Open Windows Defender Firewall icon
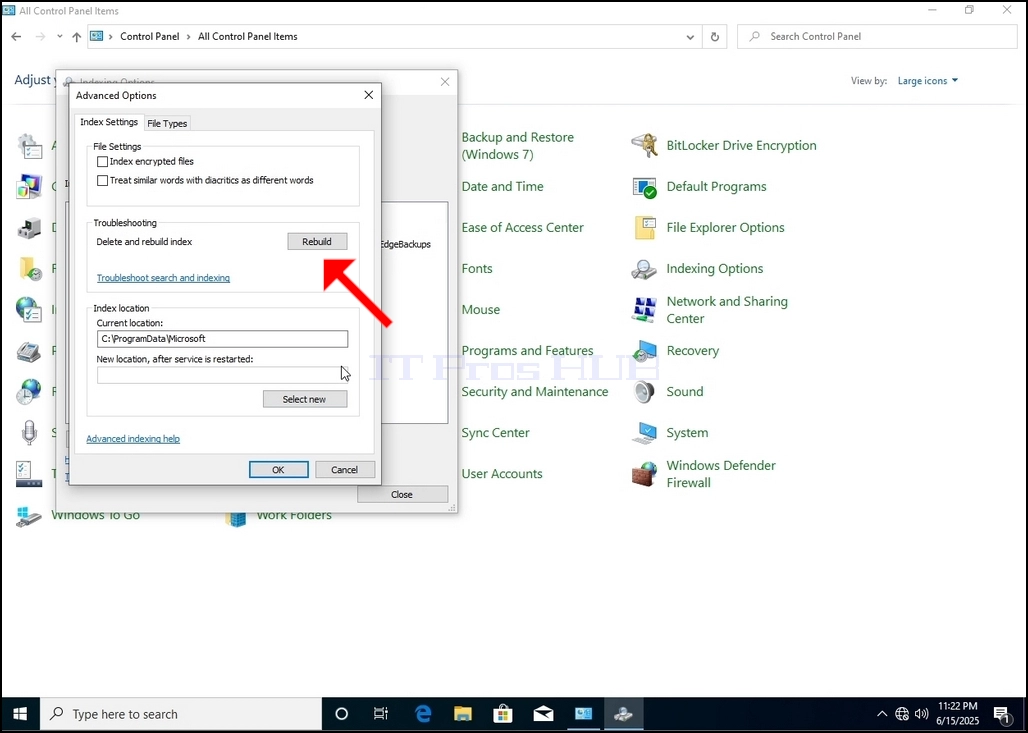Viewport: 1028px width, 733px height. point(644,474)
